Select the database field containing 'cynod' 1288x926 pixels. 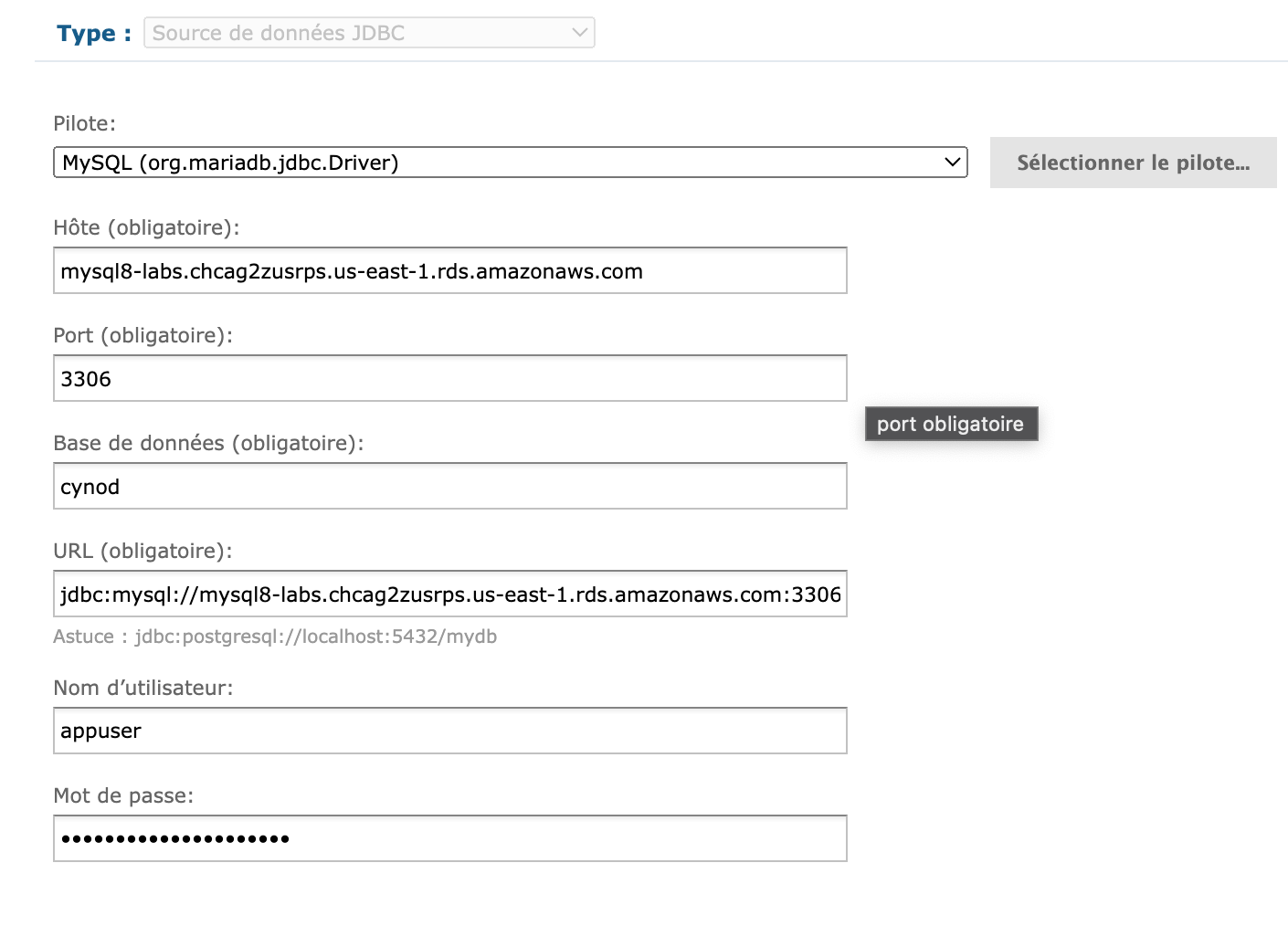click(x=449, y=487)
